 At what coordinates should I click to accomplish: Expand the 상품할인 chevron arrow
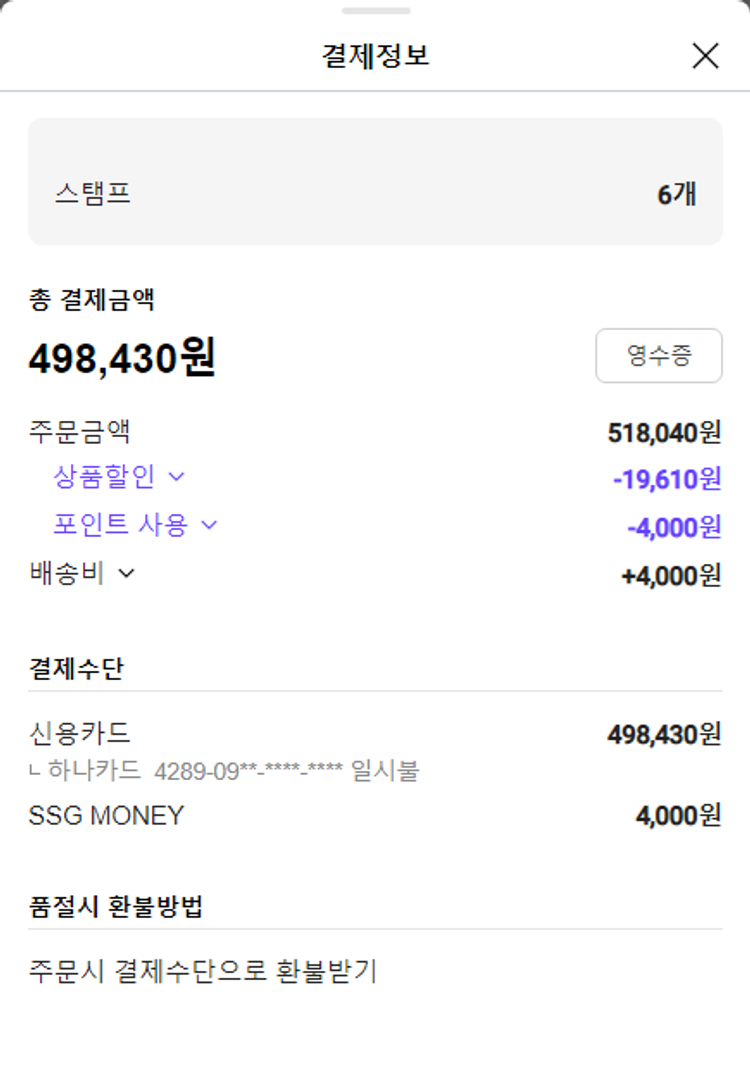[177, 477]
